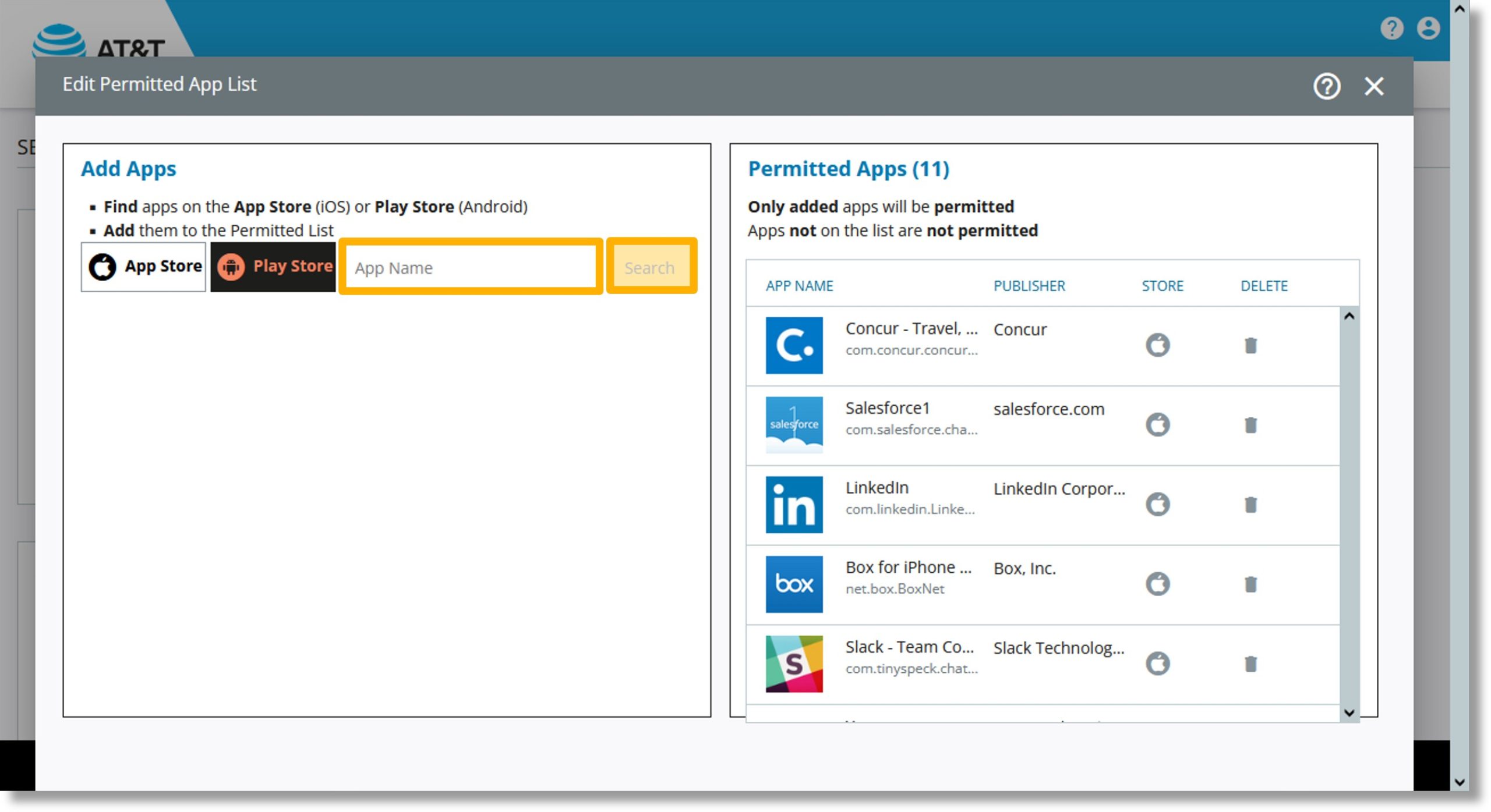1491x812 pixels.
Task: Sort by the PUBLISHER column header
Action: point(1029,286)
